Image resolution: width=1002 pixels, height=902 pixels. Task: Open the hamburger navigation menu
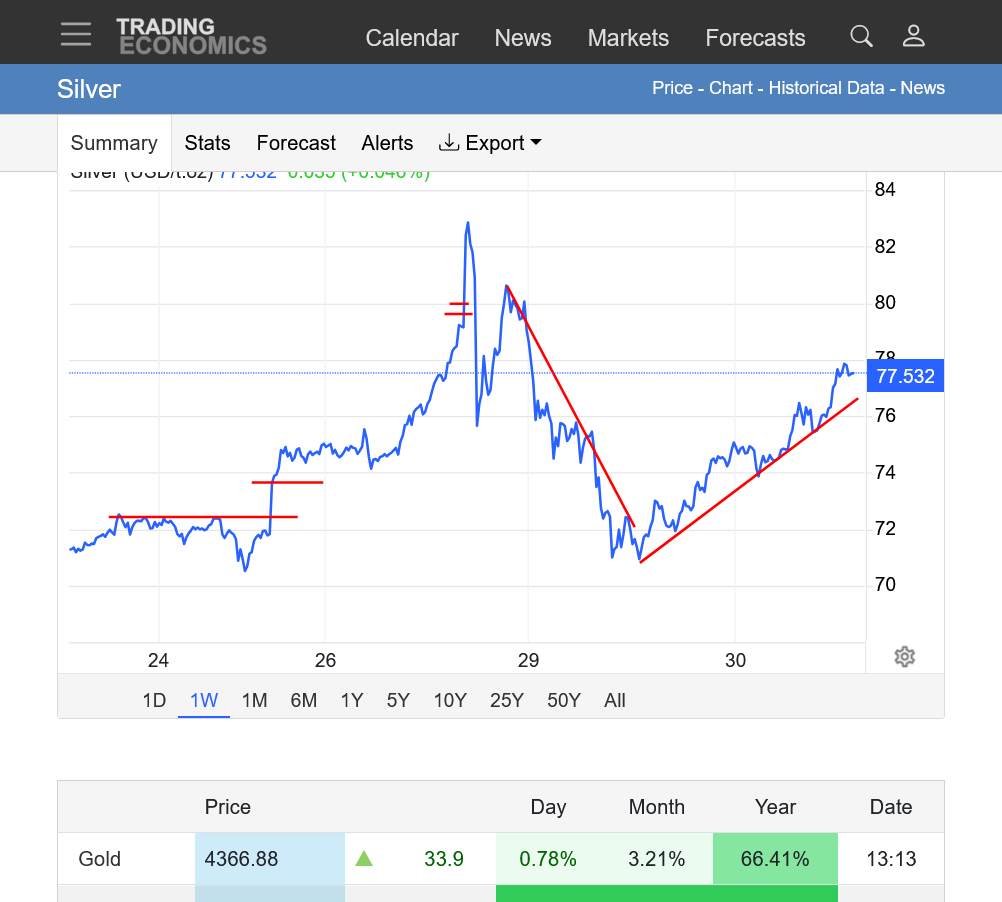point(76,34)
